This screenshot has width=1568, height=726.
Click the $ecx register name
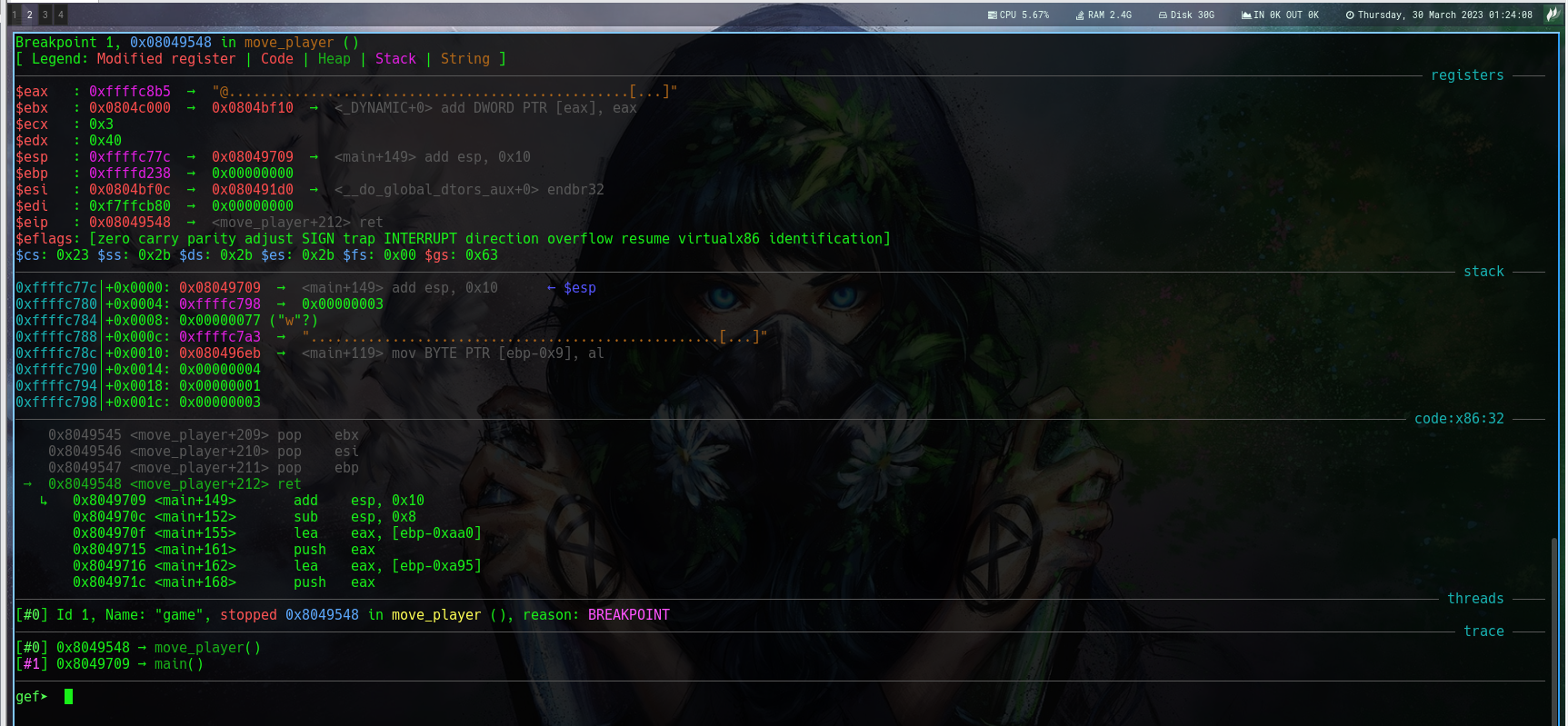32,124
